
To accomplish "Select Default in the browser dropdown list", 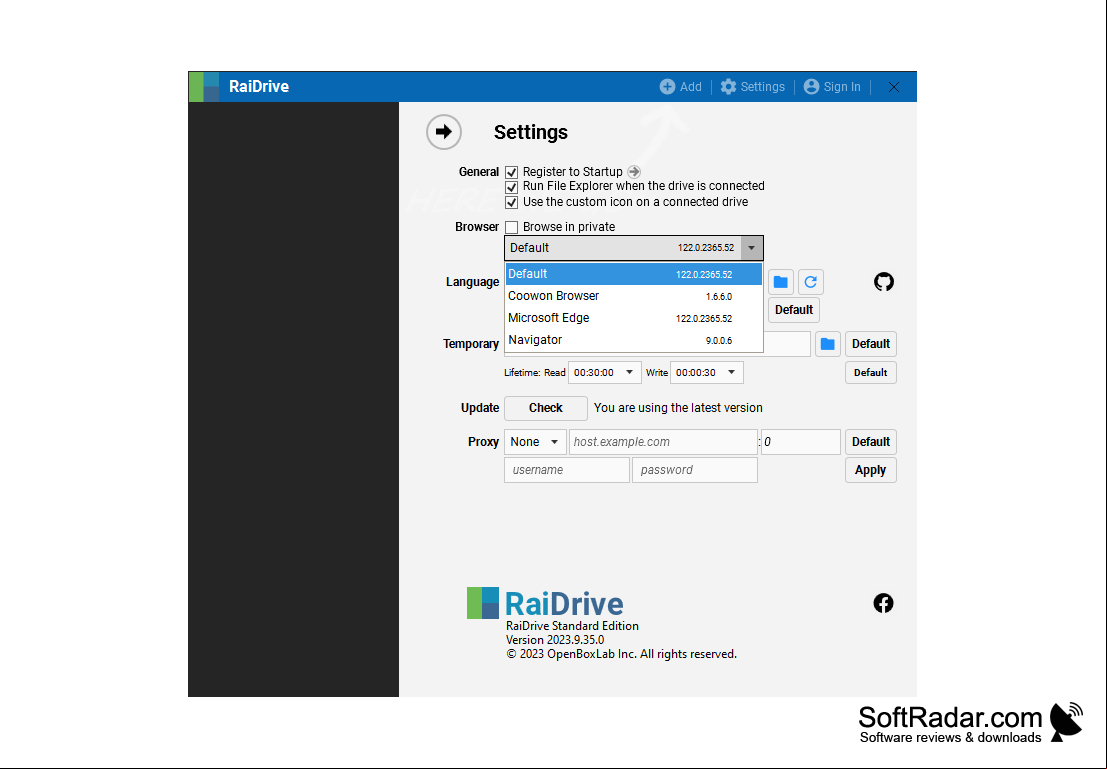I will point(634,274).
